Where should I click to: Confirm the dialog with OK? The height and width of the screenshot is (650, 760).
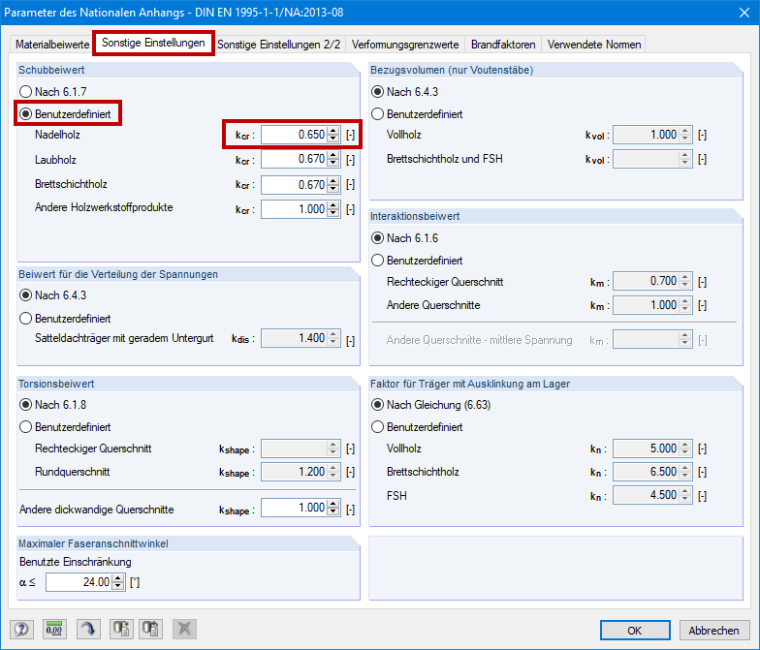point(635,630)
